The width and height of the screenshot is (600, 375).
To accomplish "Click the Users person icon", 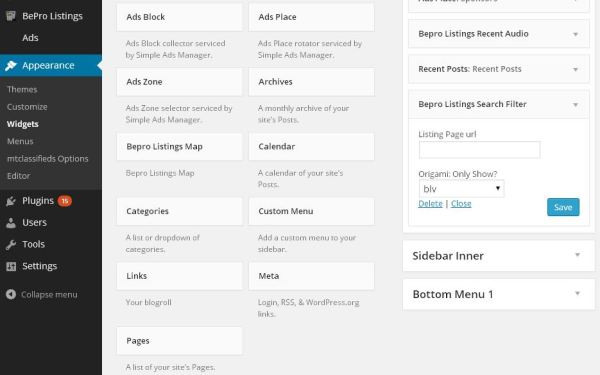I will [11, 223].
